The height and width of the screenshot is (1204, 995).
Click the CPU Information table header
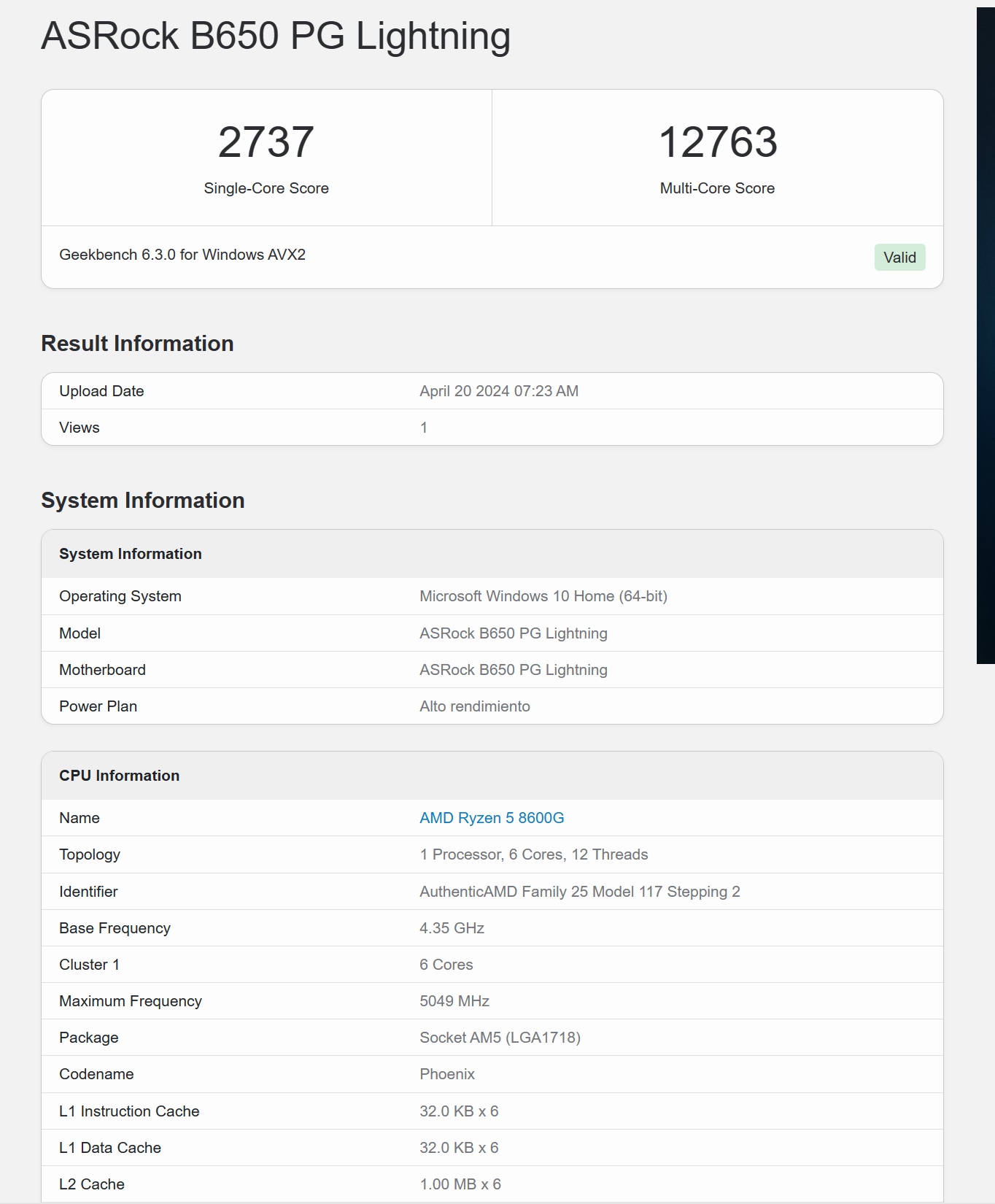492,776
